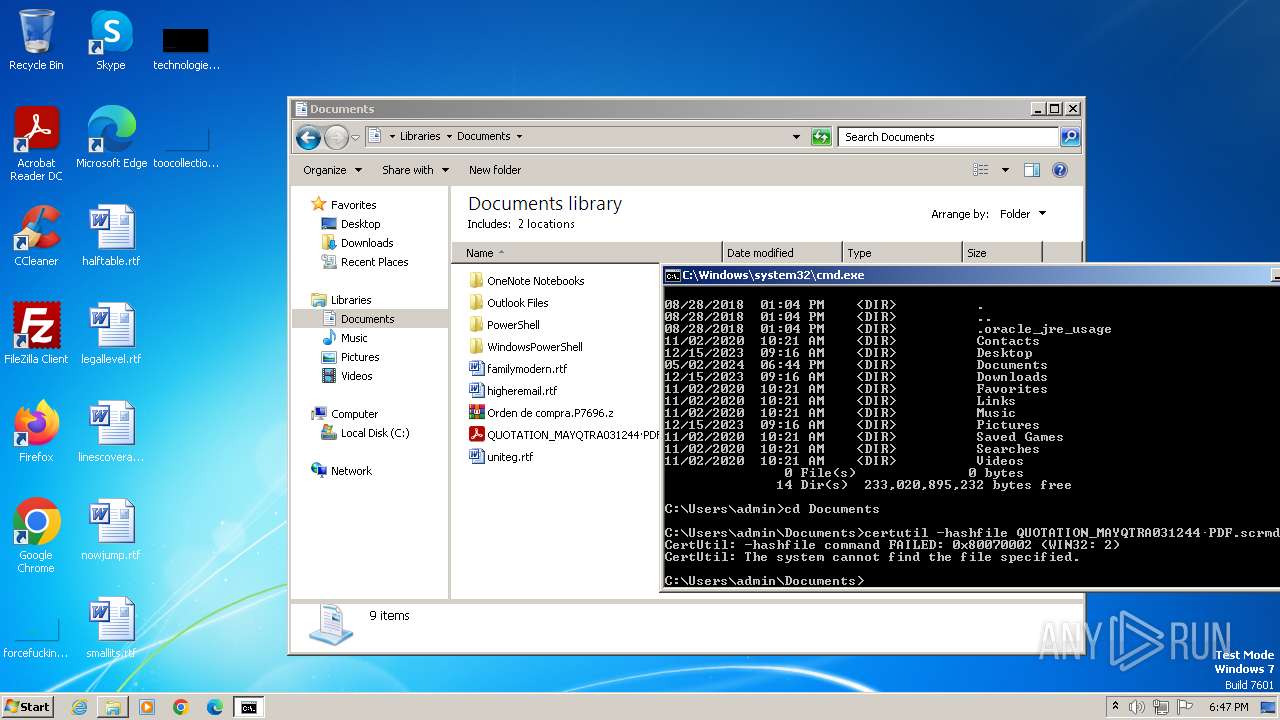Open the Recycle Bin desktop icon
Screen dimensions: 1280x720
(x=36, y=40)
